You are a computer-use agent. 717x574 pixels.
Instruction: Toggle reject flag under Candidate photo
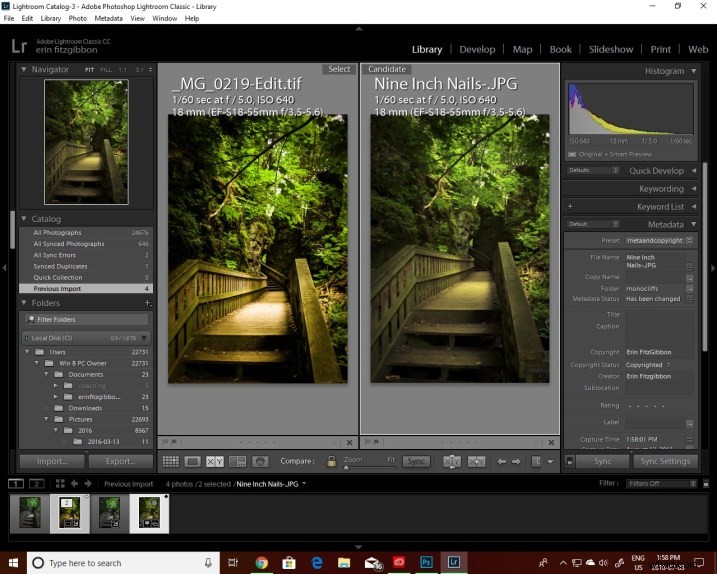point(376,442)
